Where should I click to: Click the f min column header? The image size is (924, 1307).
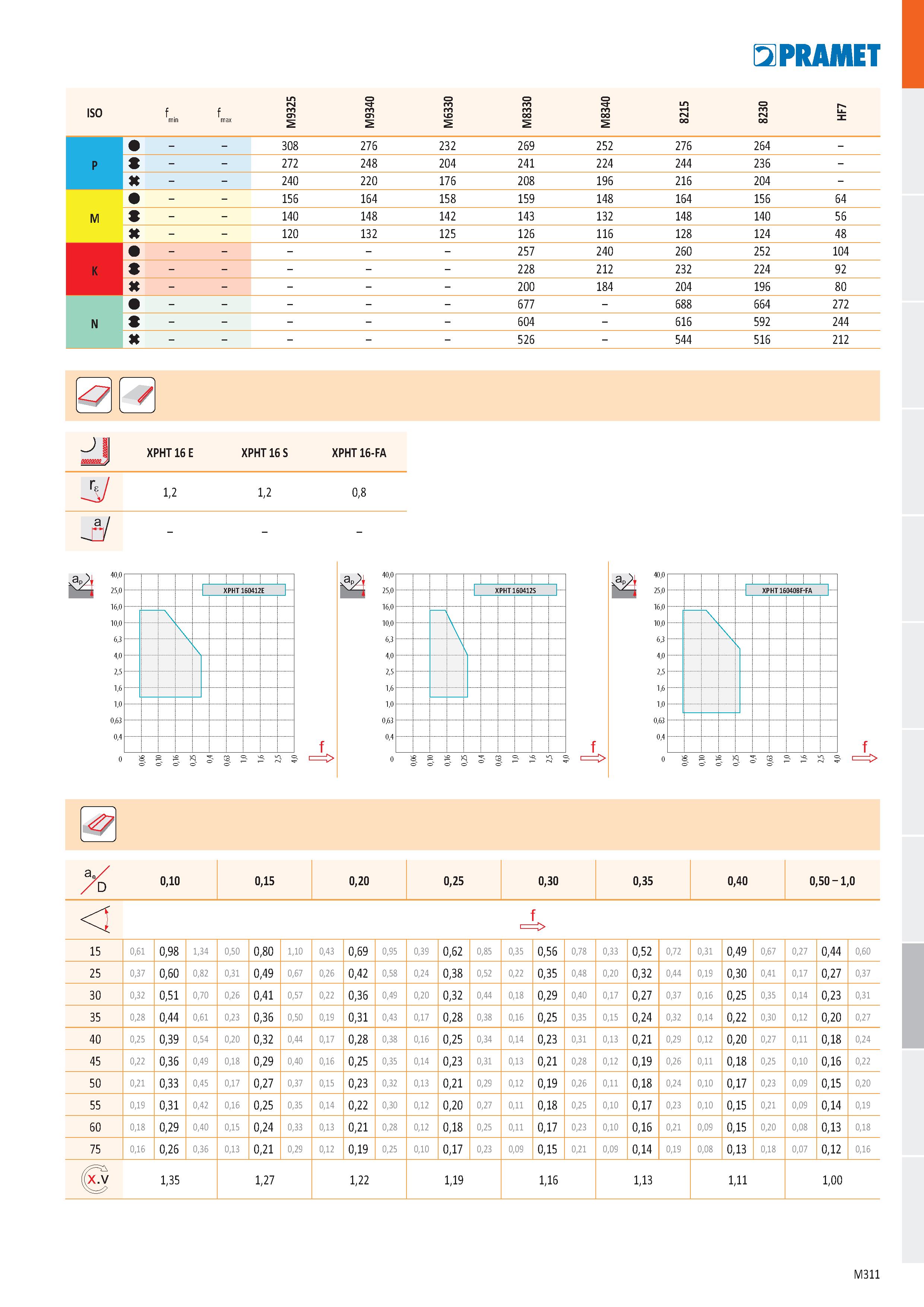[x=172, y=115]
